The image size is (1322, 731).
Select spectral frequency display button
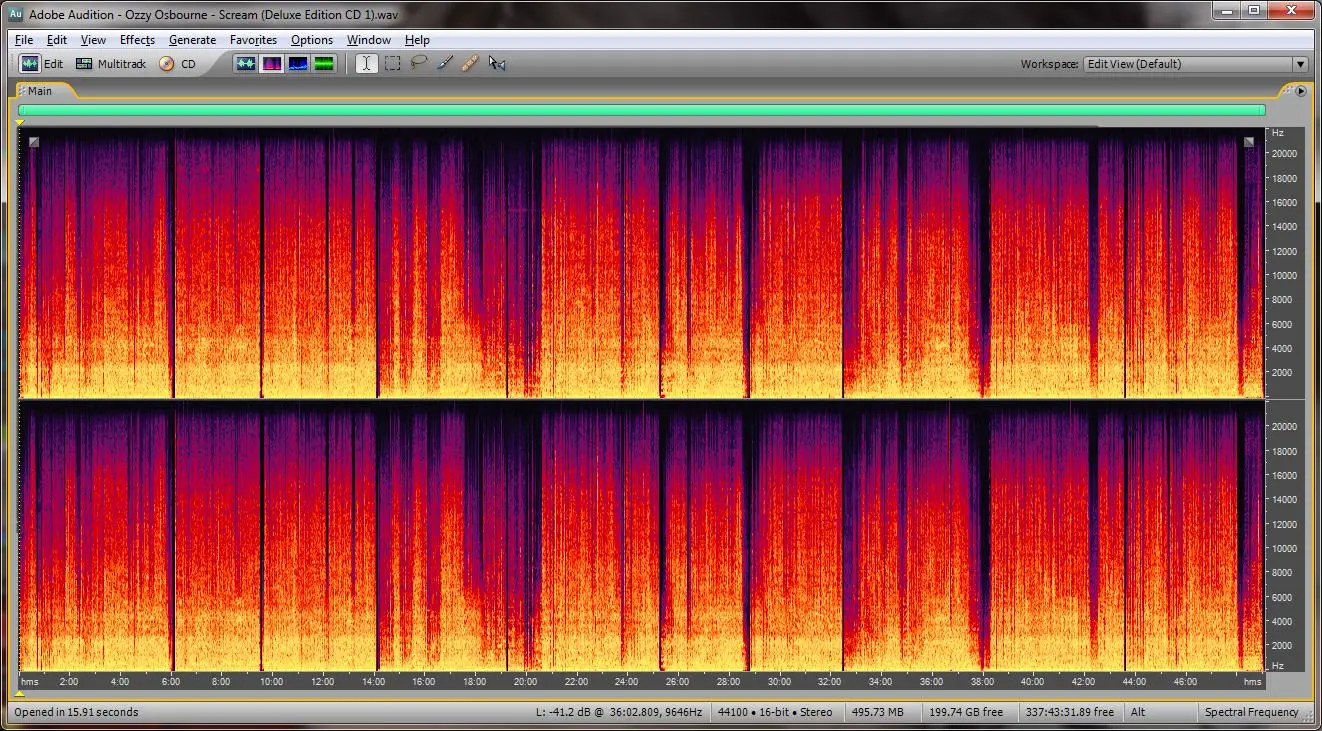272,64
